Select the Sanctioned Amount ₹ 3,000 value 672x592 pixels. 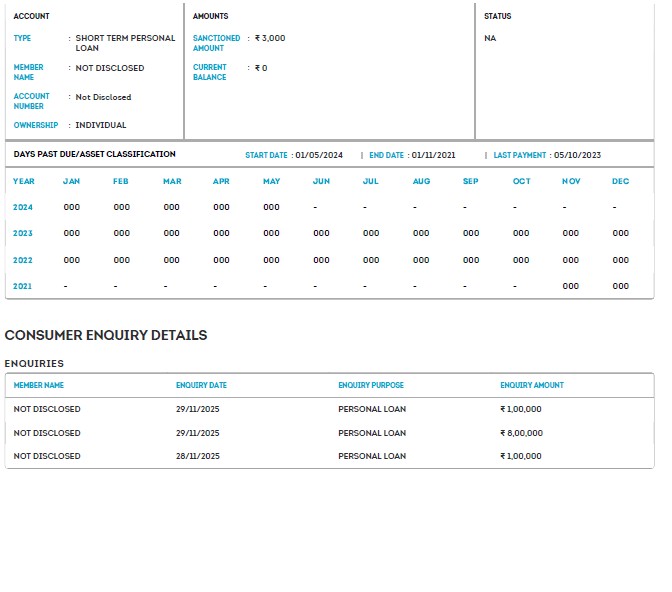pyautogui.click(x=270, y=38)
